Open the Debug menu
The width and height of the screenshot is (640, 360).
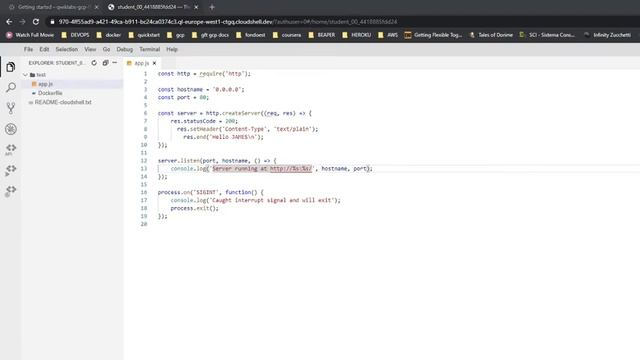(124, 49)
